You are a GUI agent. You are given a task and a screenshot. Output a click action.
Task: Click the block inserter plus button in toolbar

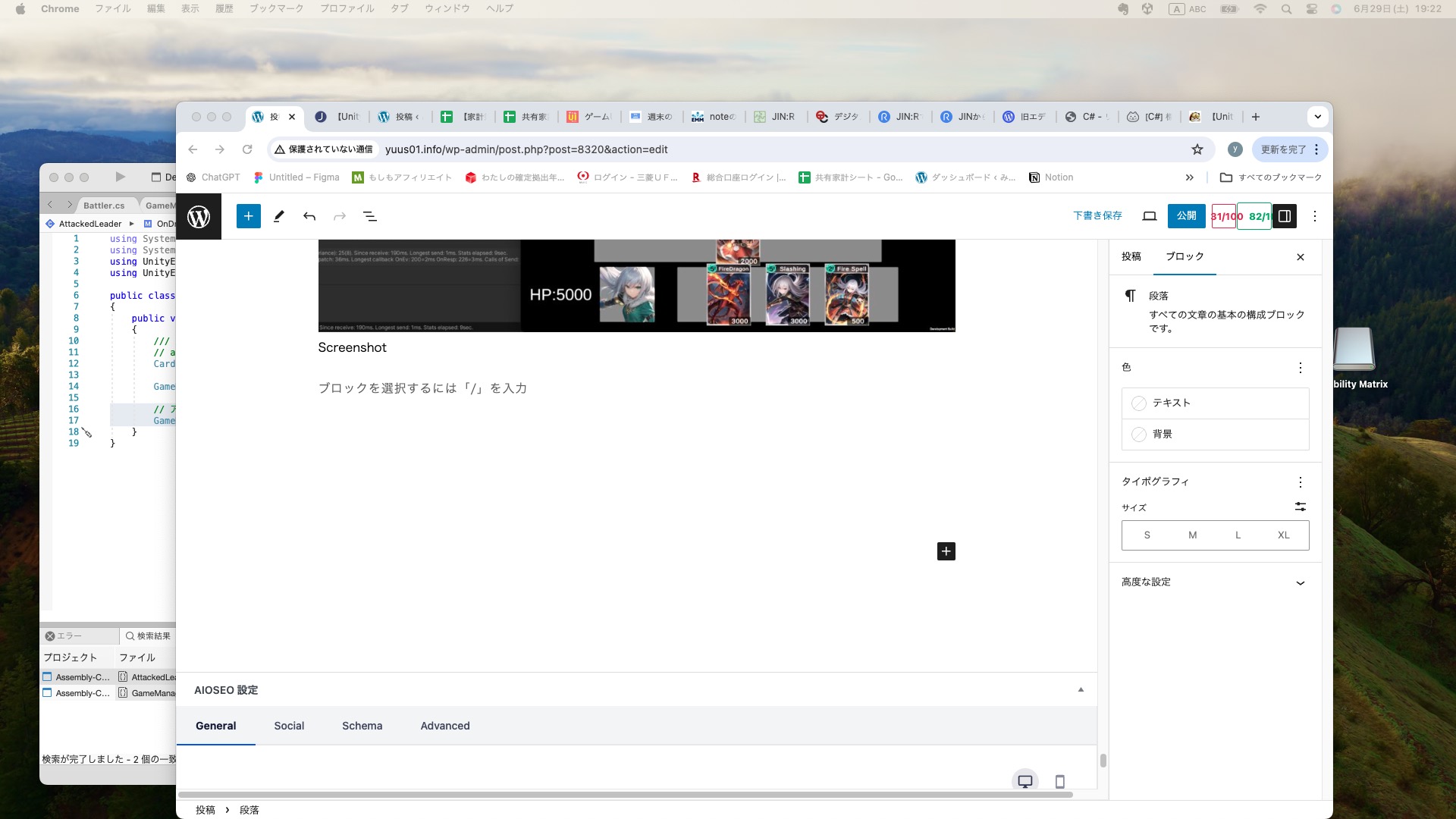click(248, 216)
